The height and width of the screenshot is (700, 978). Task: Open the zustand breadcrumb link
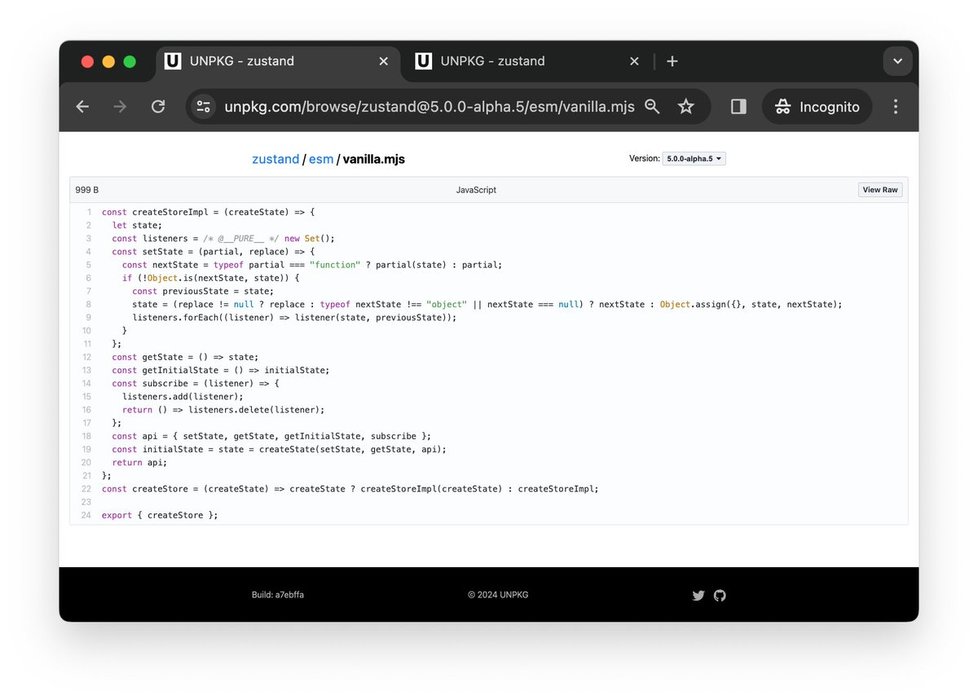(x=275, y=159)
